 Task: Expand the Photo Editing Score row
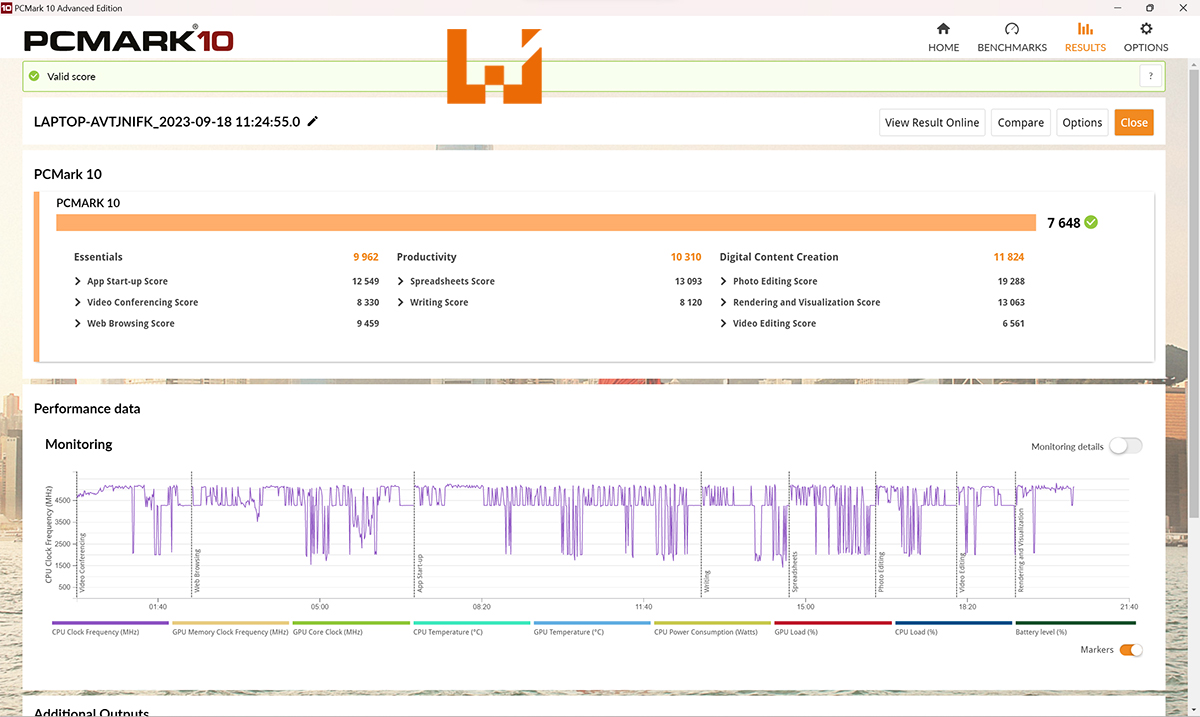coord(724,281)
